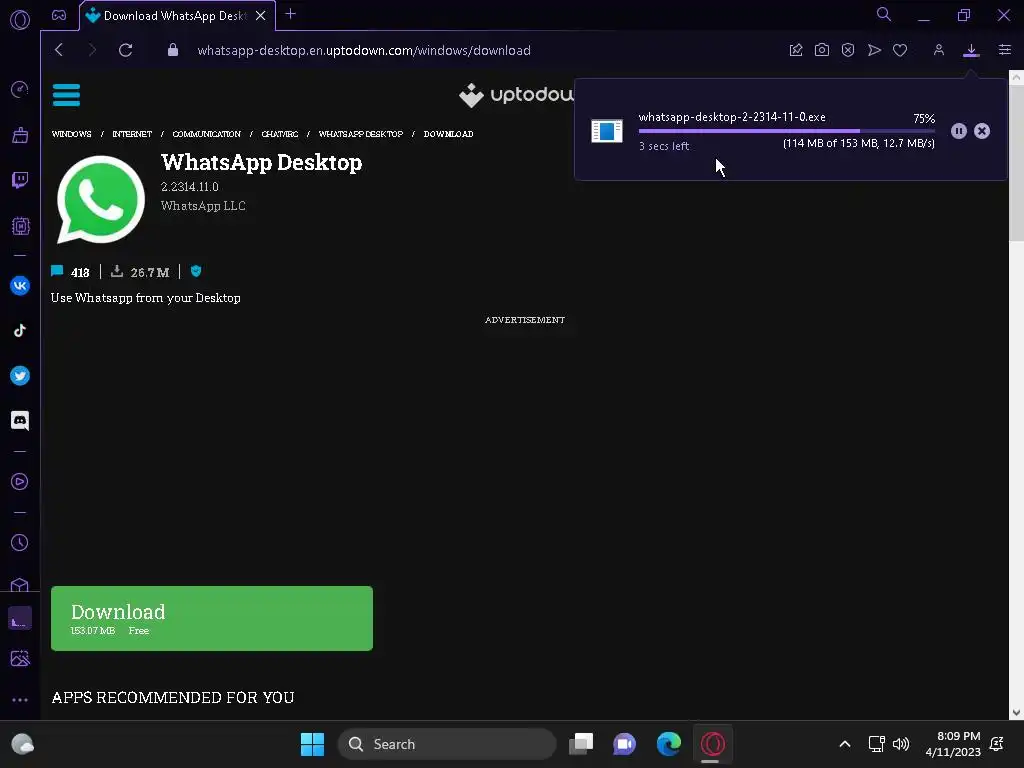Go to INTERNET breadcrumb
This screenshot has width=1024, height=768.
(x=132, y=134)
